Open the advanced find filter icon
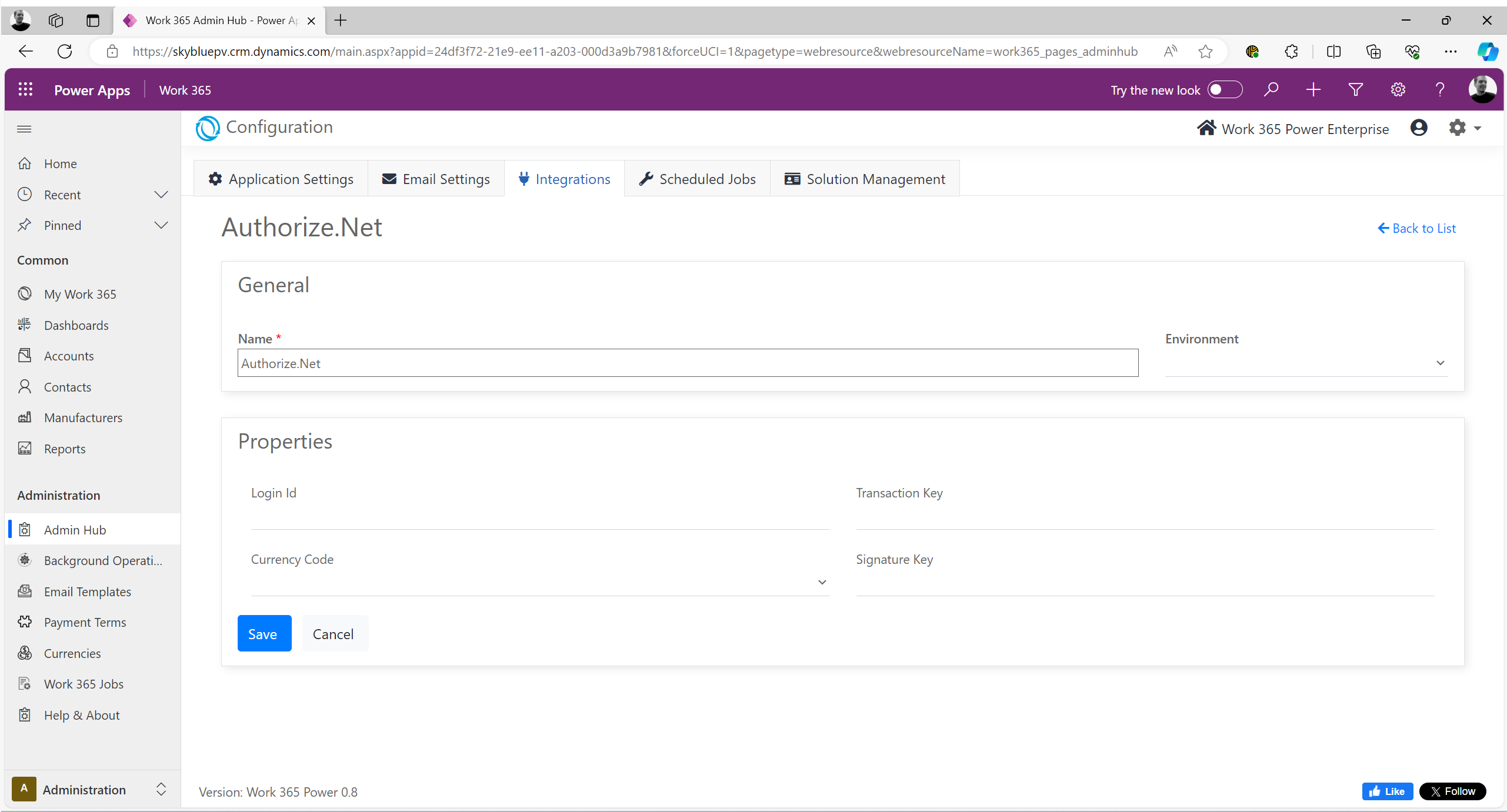The image size is (1507, 812). point(1356,89)
